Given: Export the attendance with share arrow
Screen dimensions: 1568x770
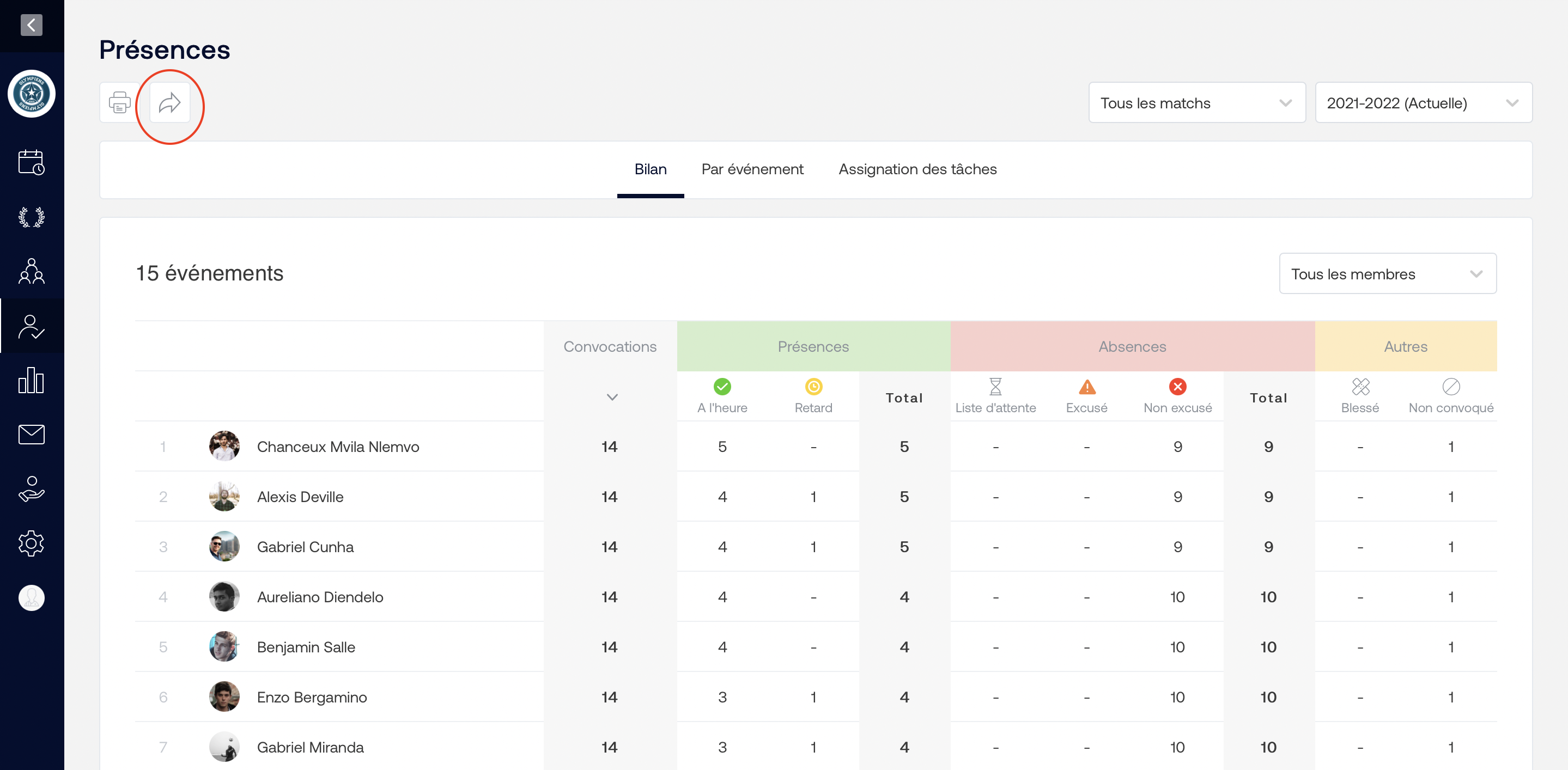Looking at the screenshot, I should click(x=170, y=103).
